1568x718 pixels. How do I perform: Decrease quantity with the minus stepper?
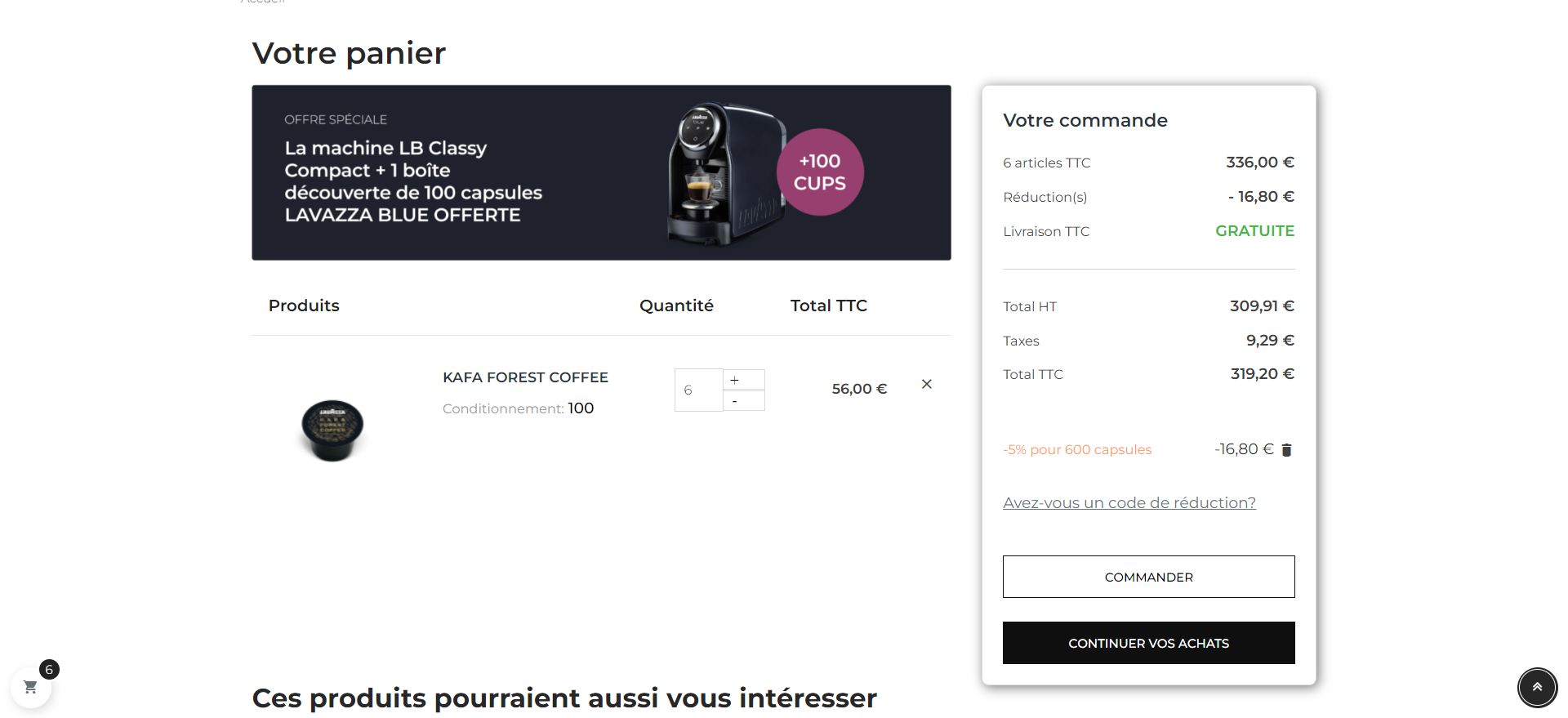click(x=744, y=400)
